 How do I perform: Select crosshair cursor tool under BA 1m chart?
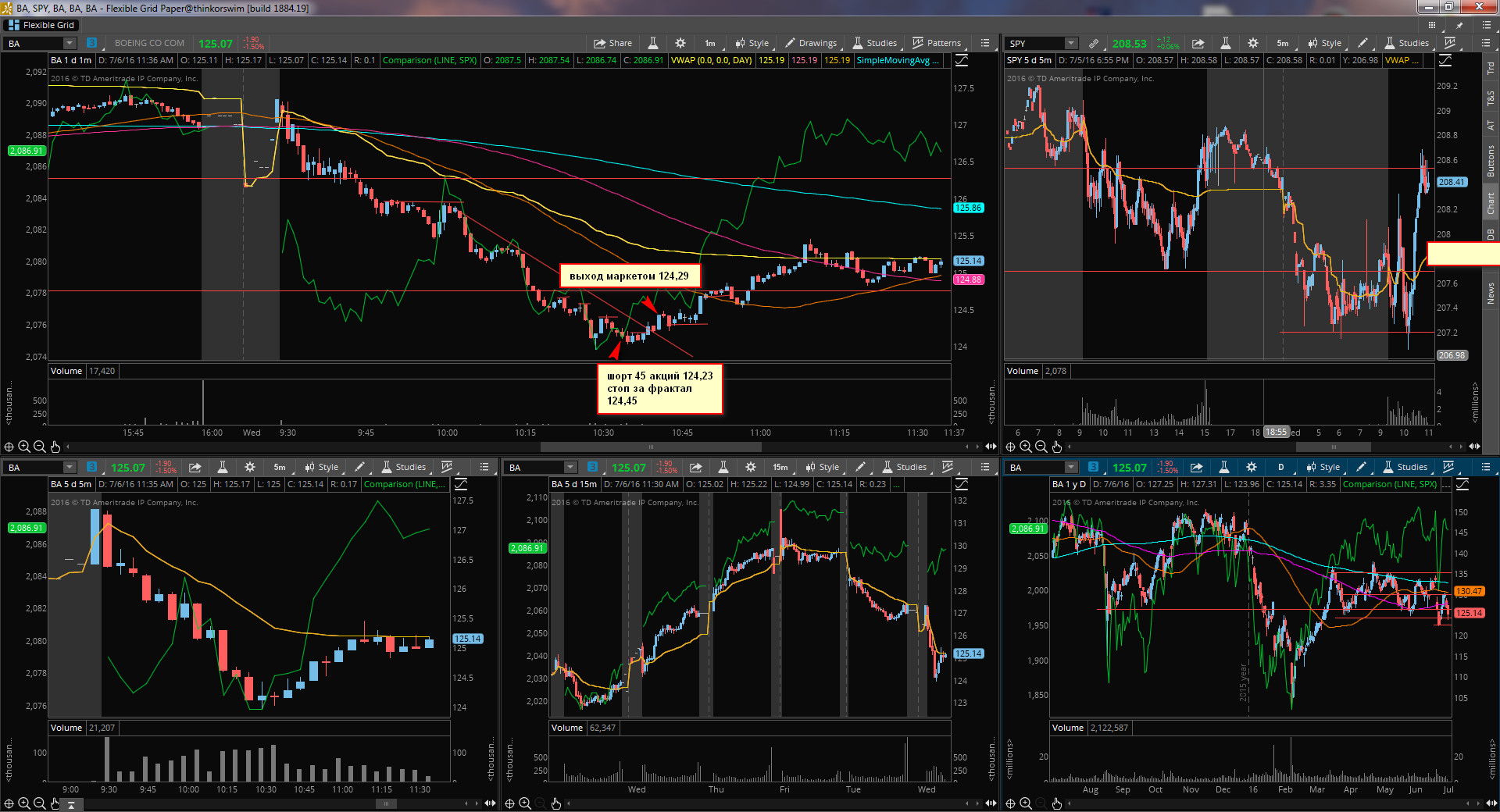click(9, 447)
